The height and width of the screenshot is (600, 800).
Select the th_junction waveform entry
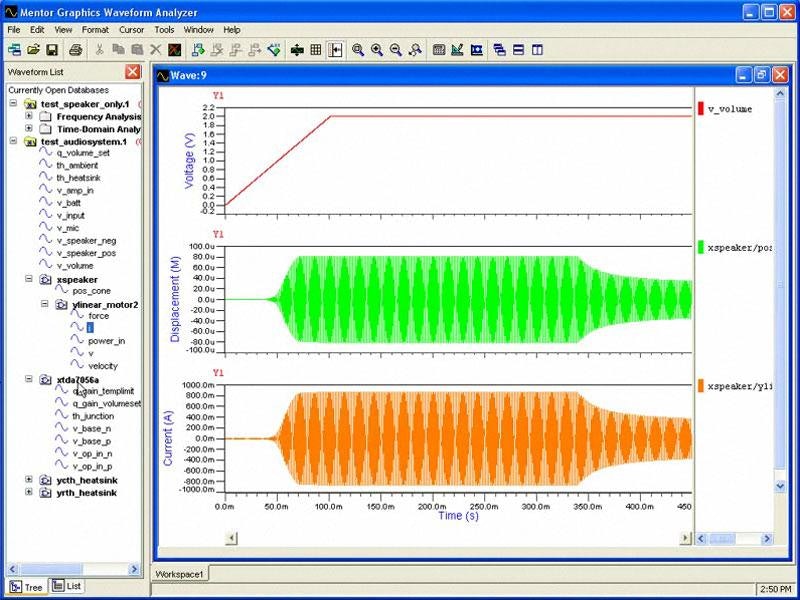click(x=93, y=416)
